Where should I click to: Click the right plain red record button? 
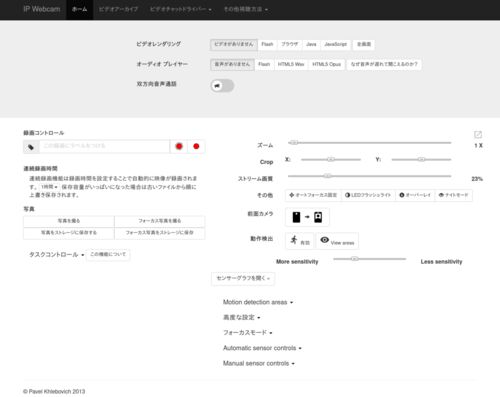[x=196, y=146]
